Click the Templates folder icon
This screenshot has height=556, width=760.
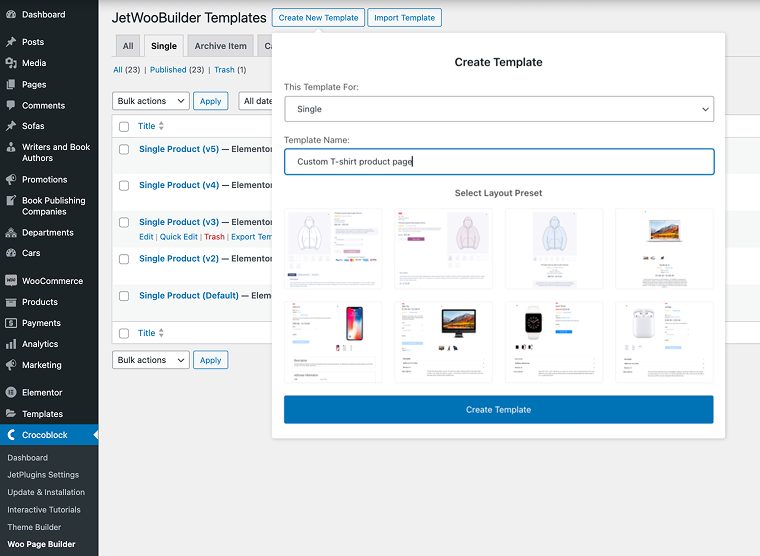11,414
